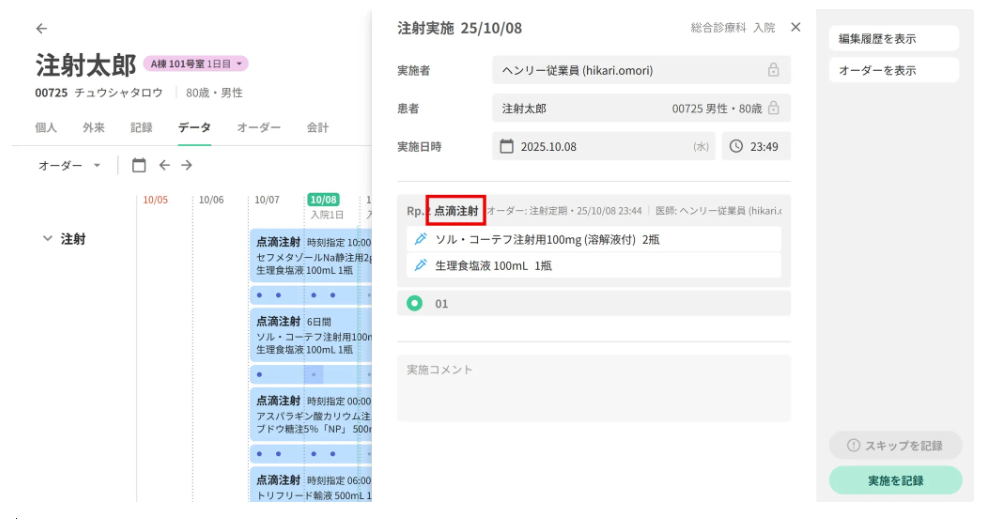Collapse the 注射 section
The width and height of the screenshot is (997, 519).
click(x=47, y=239)
